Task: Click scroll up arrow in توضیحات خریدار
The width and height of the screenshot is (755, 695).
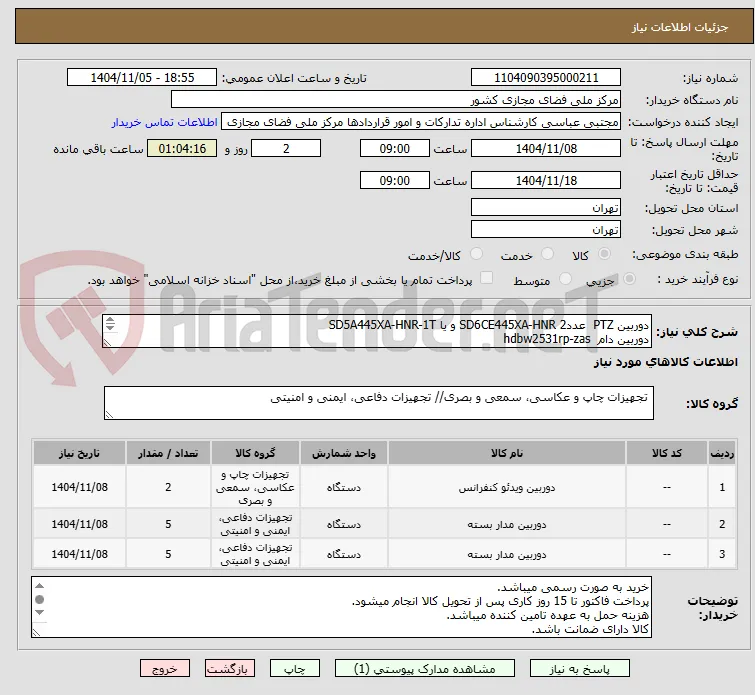Action: click(39, 586)
